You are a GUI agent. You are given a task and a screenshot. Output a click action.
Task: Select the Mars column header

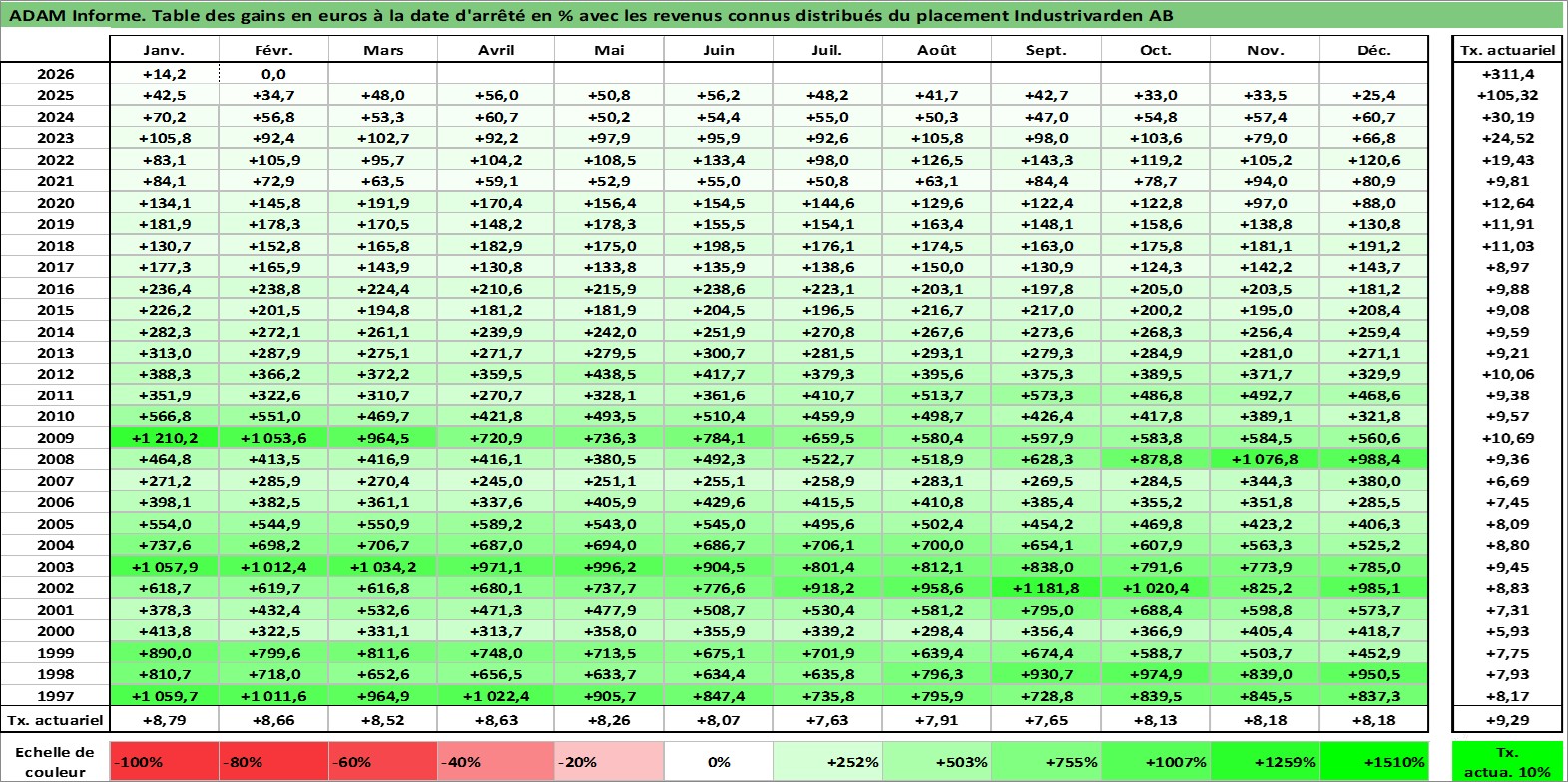coord(383,50)
